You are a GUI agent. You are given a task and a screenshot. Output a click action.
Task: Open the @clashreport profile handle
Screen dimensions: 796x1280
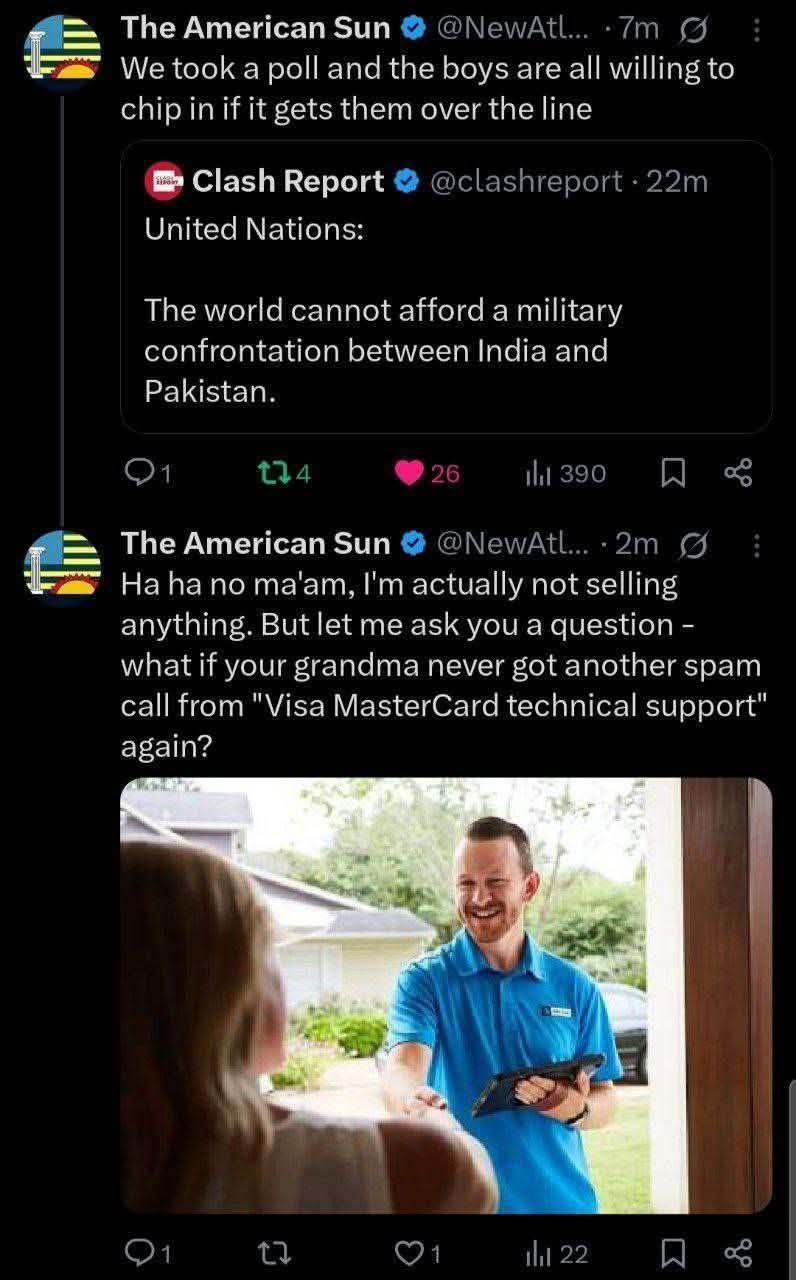click(x=526, y=181)
